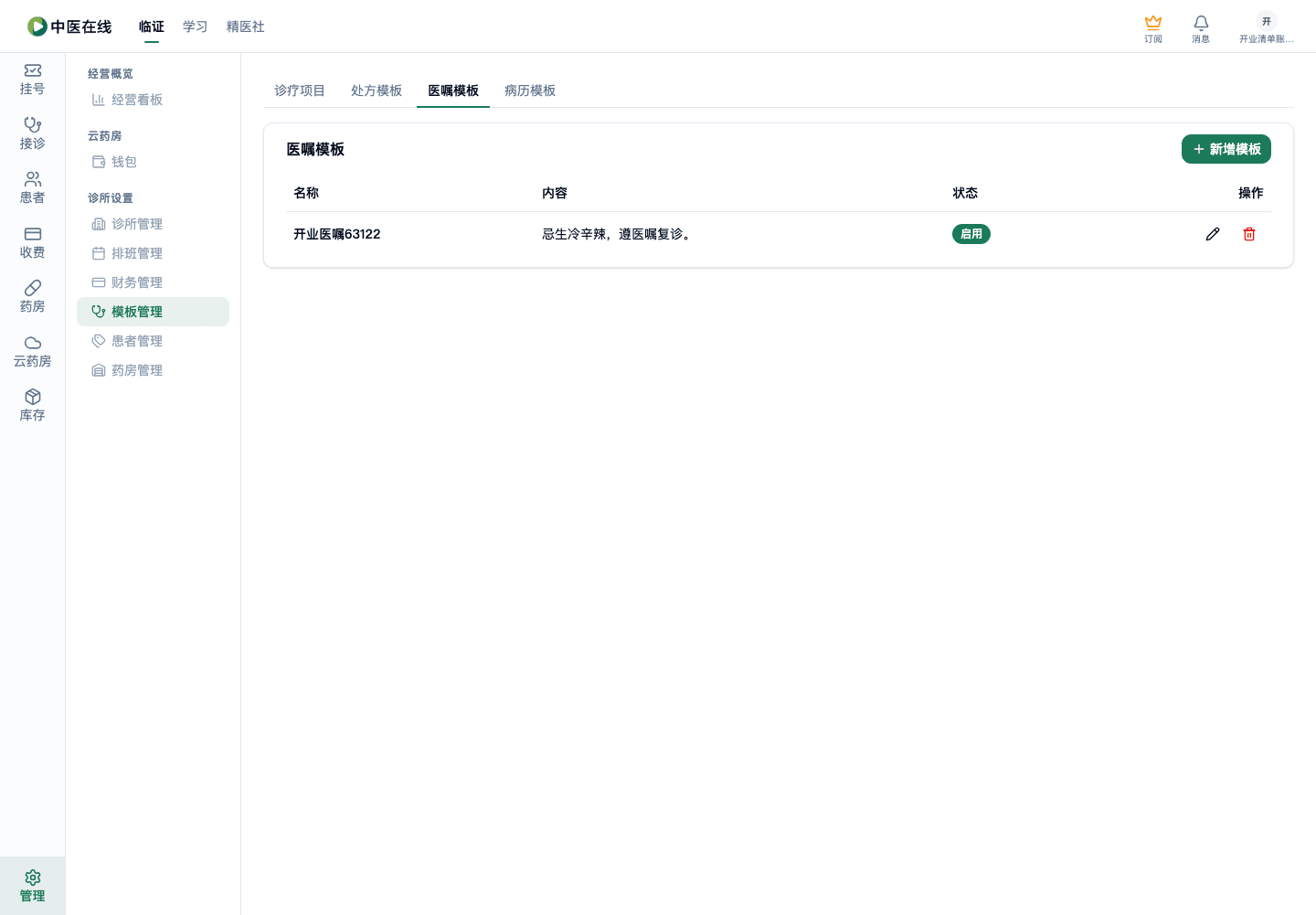Select the 医嘱模板 tab
The image size is (1316, 915).
453,90
